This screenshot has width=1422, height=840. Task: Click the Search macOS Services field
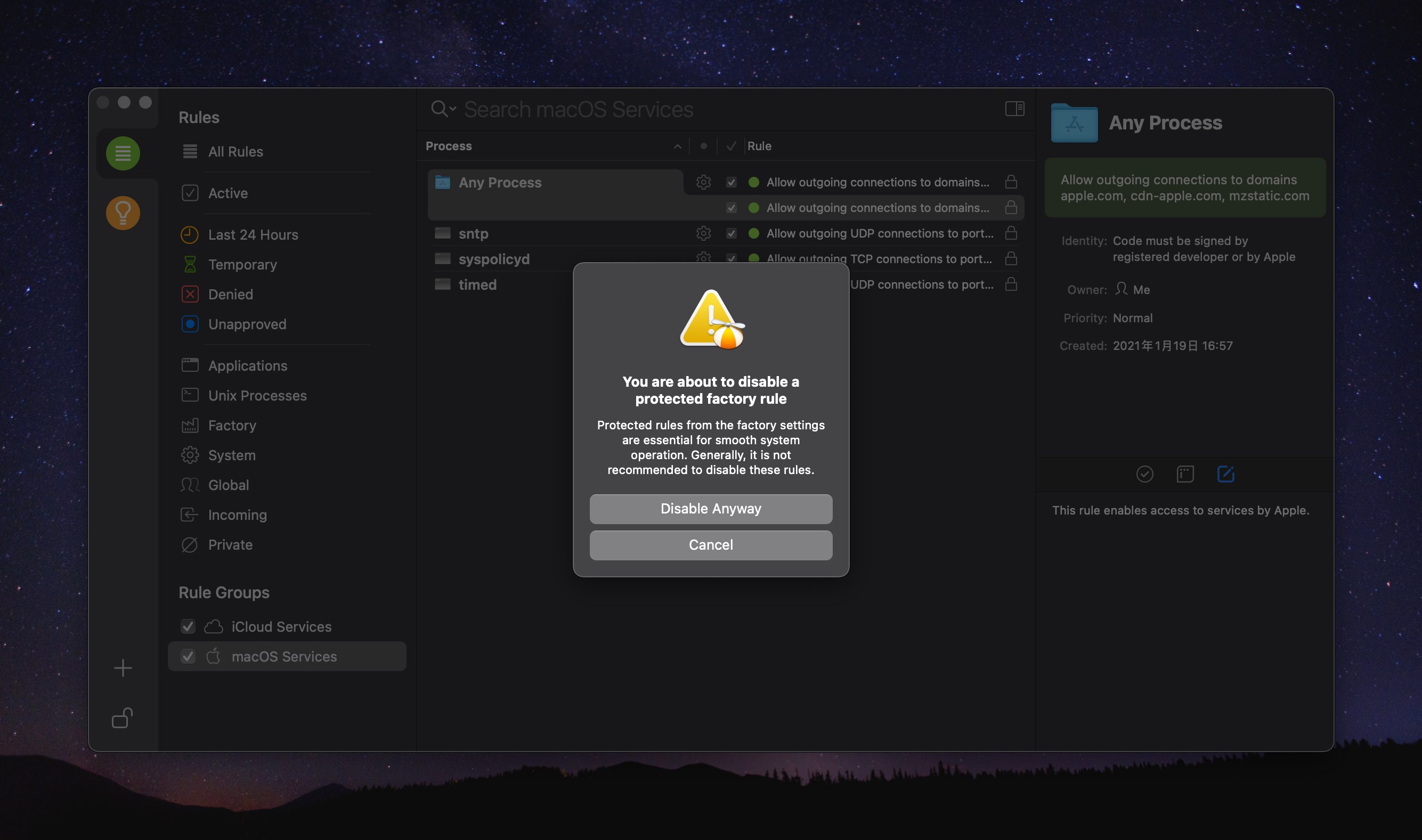(578, 109)
